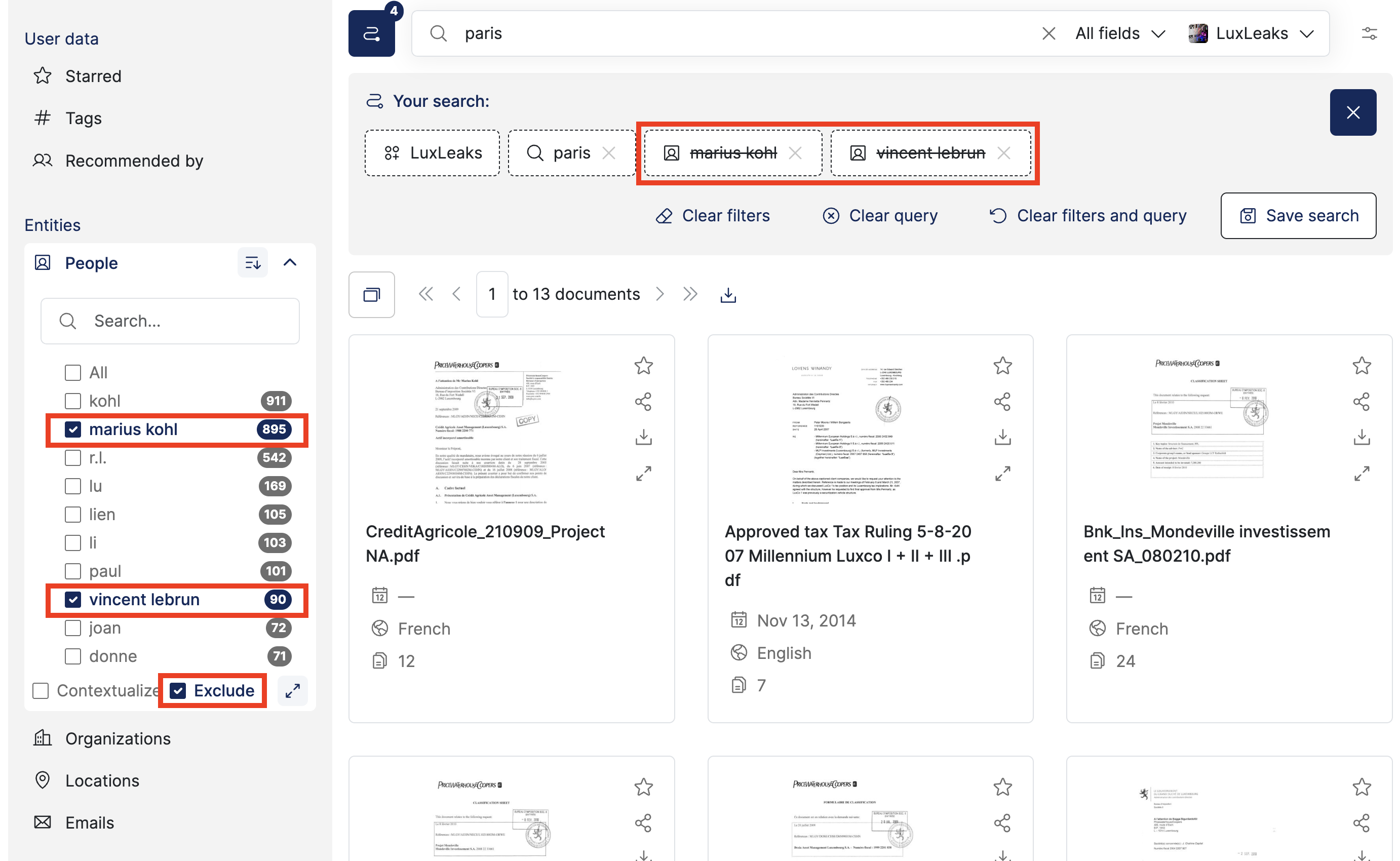Share the CreditAgricole_210909_Project NA.pdf document
The width and height of the screenshot is (1400, 861).
pos(643,402)
